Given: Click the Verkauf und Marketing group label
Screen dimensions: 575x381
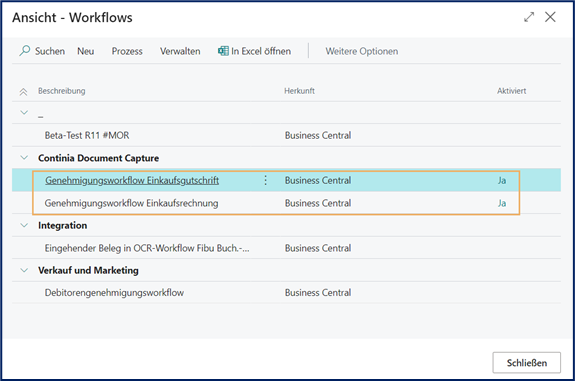Looking at the screenshot, I should tap(88, 270).
